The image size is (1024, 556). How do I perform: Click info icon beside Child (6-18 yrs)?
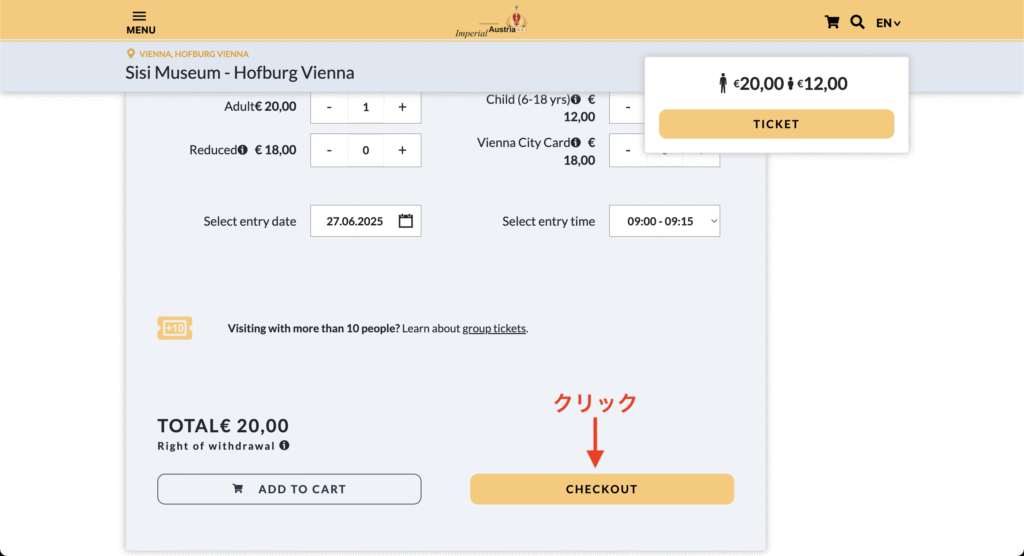click(x=576, y=100)
